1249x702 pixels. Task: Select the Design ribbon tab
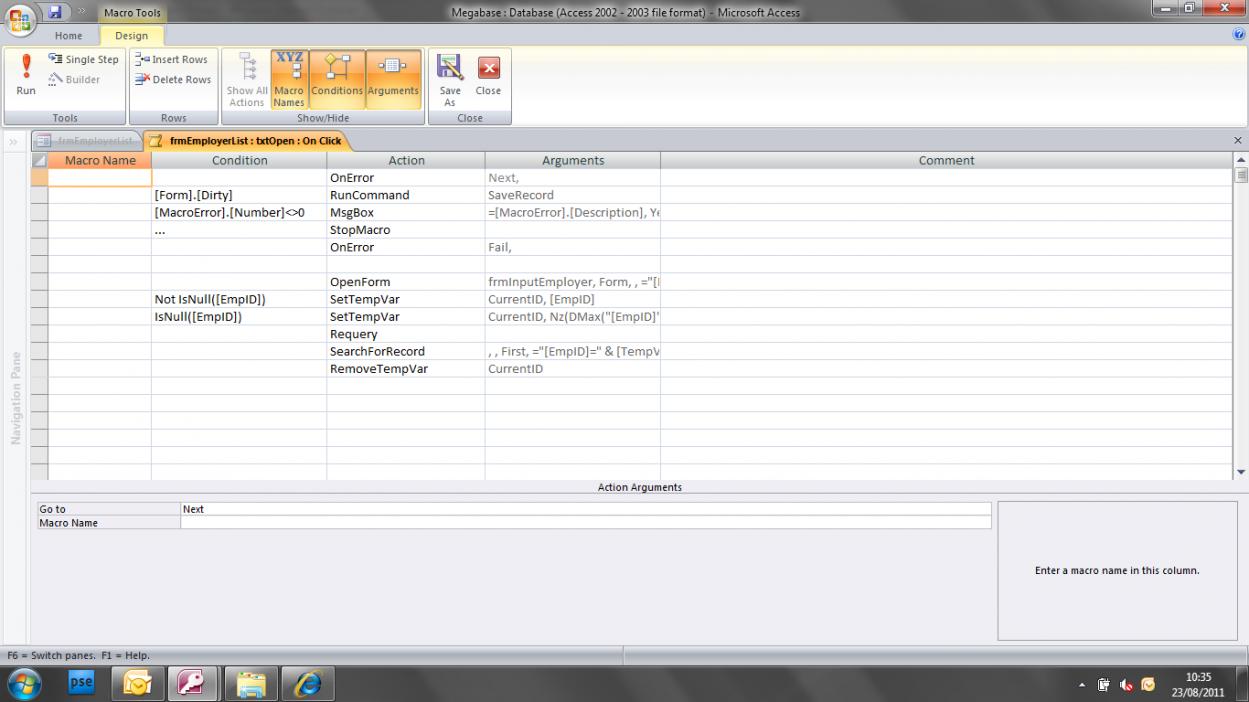pos(131,36)
